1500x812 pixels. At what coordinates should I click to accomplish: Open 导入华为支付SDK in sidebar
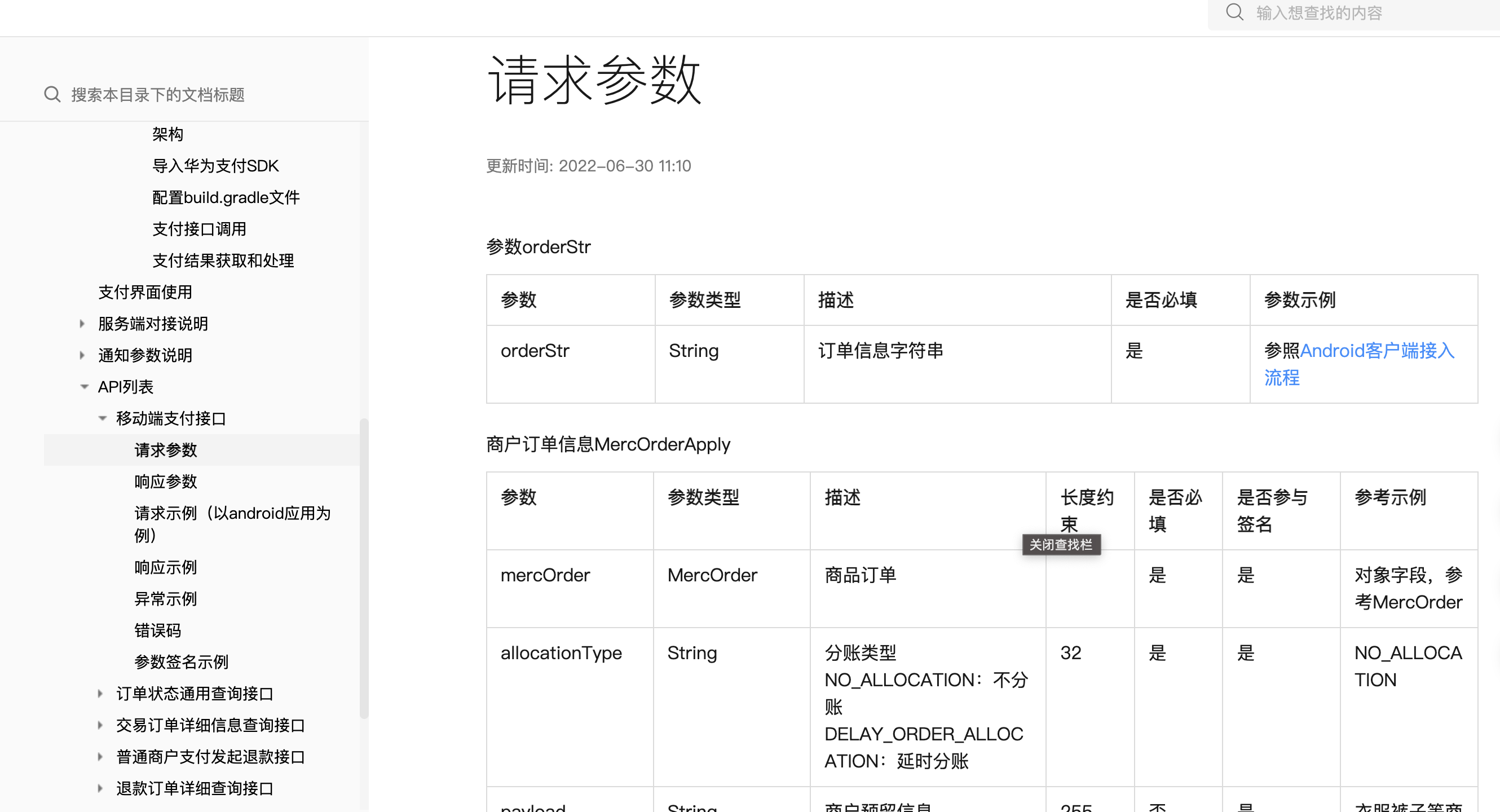[x=215, y=166]
